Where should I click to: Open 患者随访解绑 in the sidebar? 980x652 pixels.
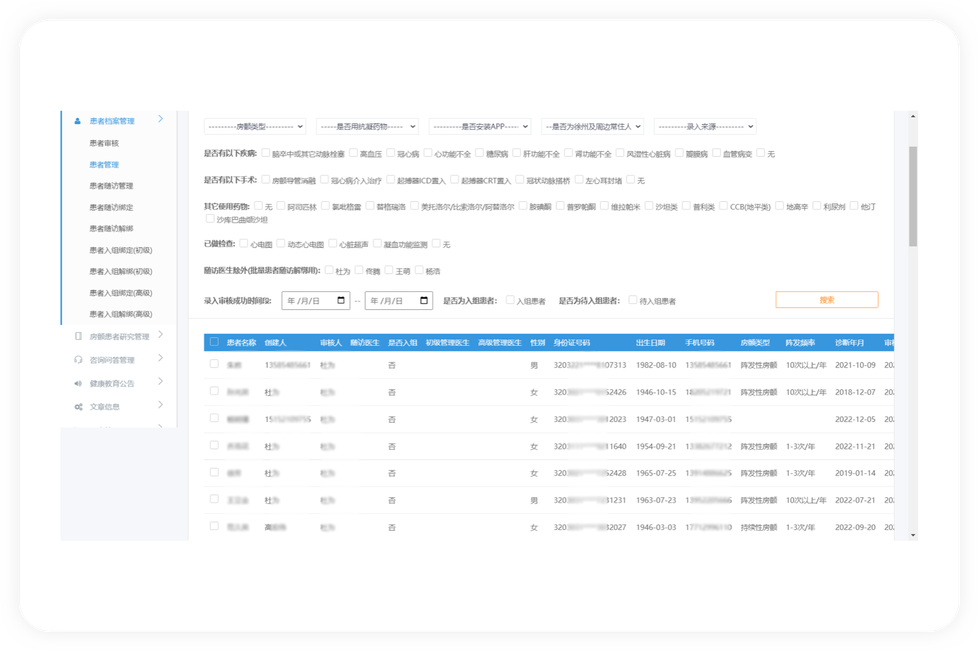point(111,228)
